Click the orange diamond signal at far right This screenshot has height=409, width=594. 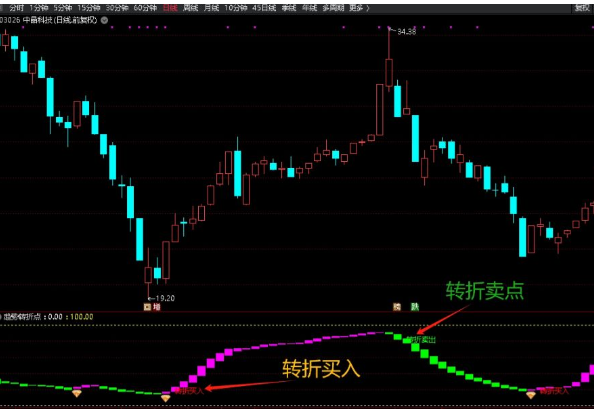coord(531,395)
